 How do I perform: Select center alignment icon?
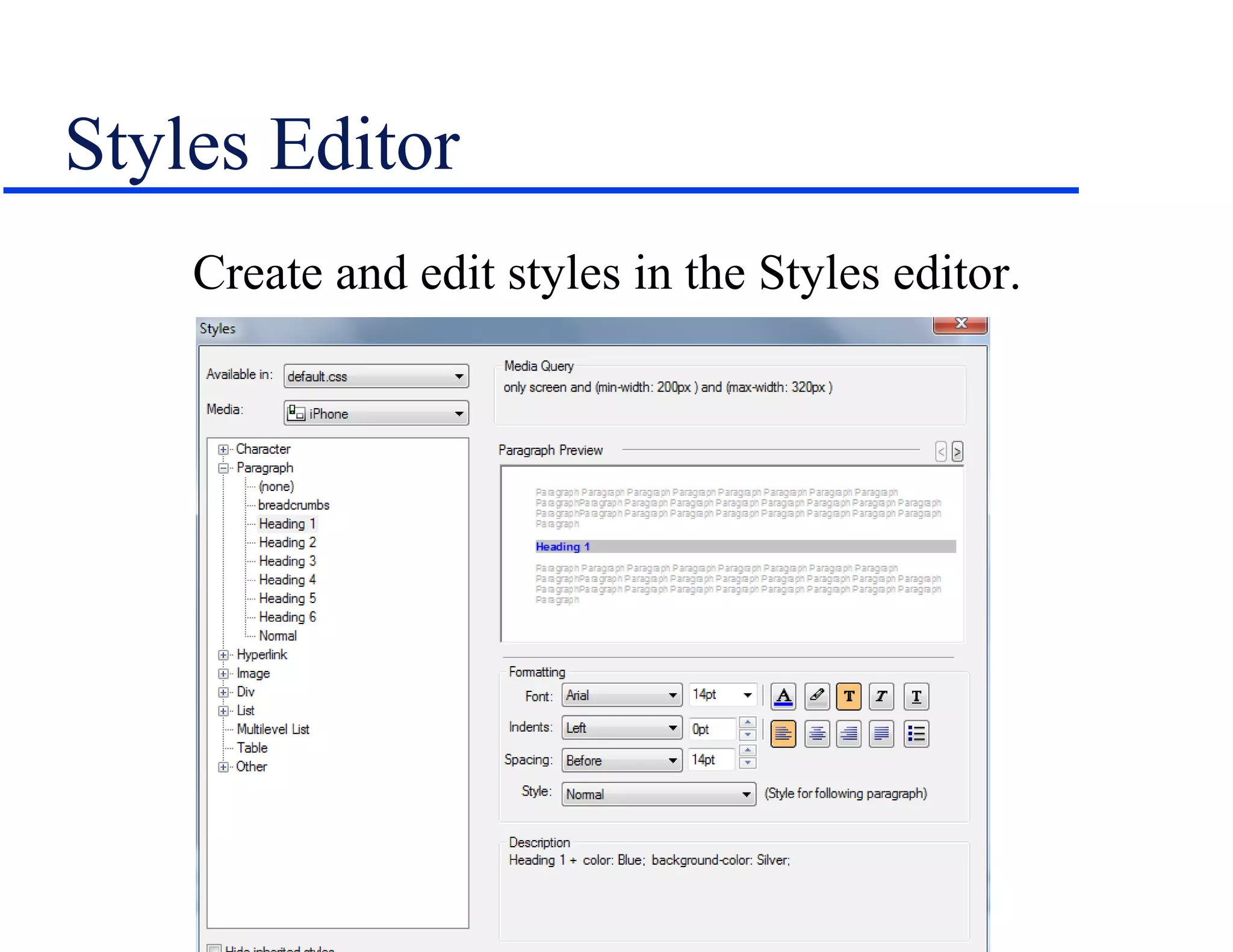click(x=817, y=734)
